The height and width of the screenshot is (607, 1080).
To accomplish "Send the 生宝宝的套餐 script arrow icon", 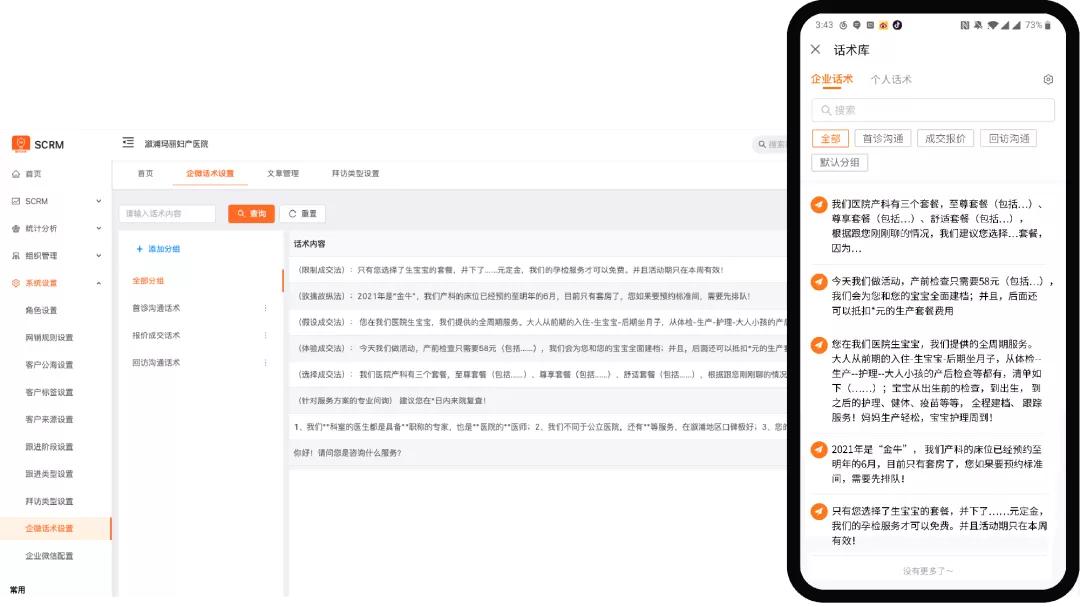I will [x=818, y=511].
